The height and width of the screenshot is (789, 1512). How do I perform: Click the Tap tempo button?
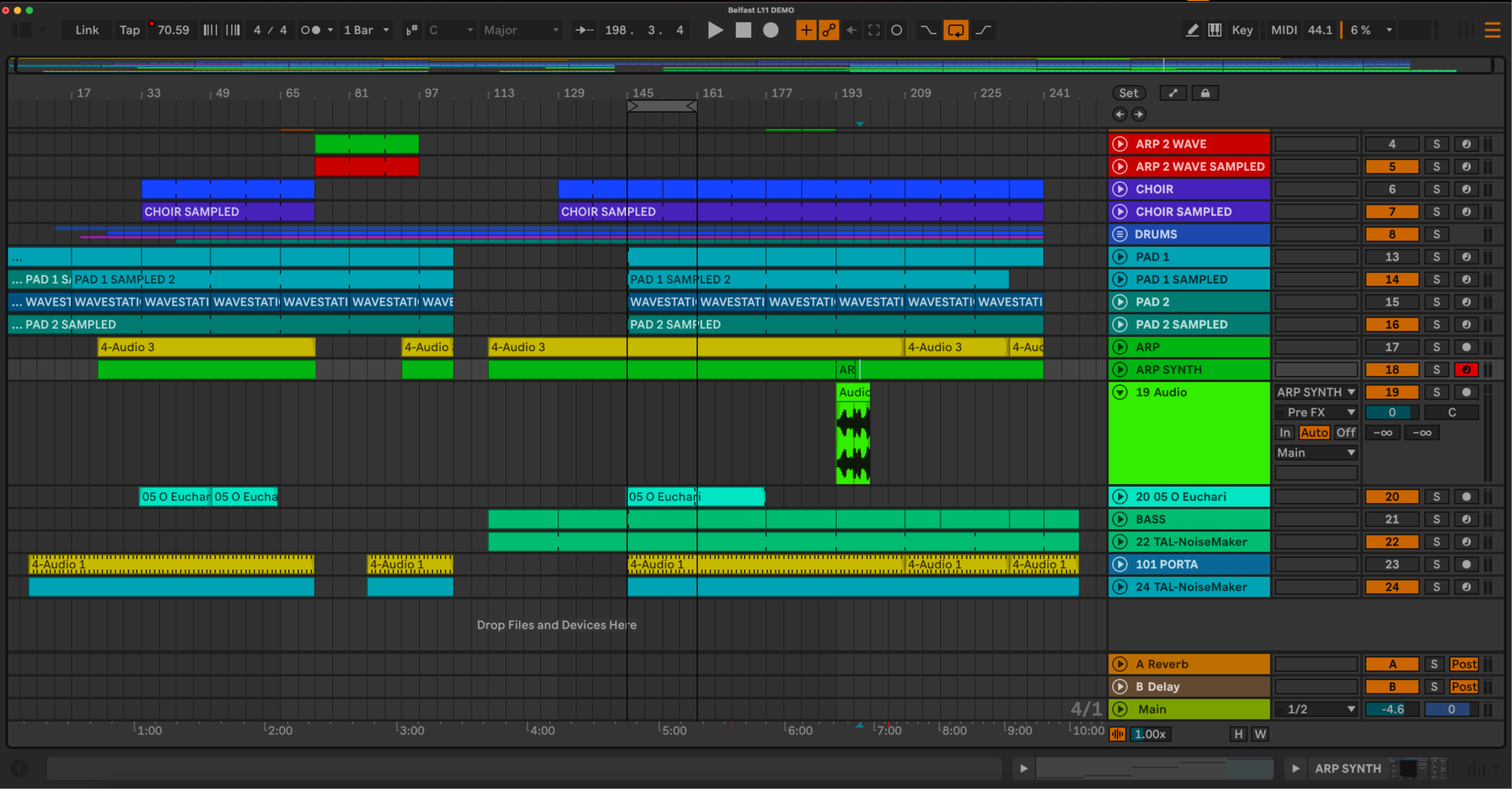[x=129, y=30]
